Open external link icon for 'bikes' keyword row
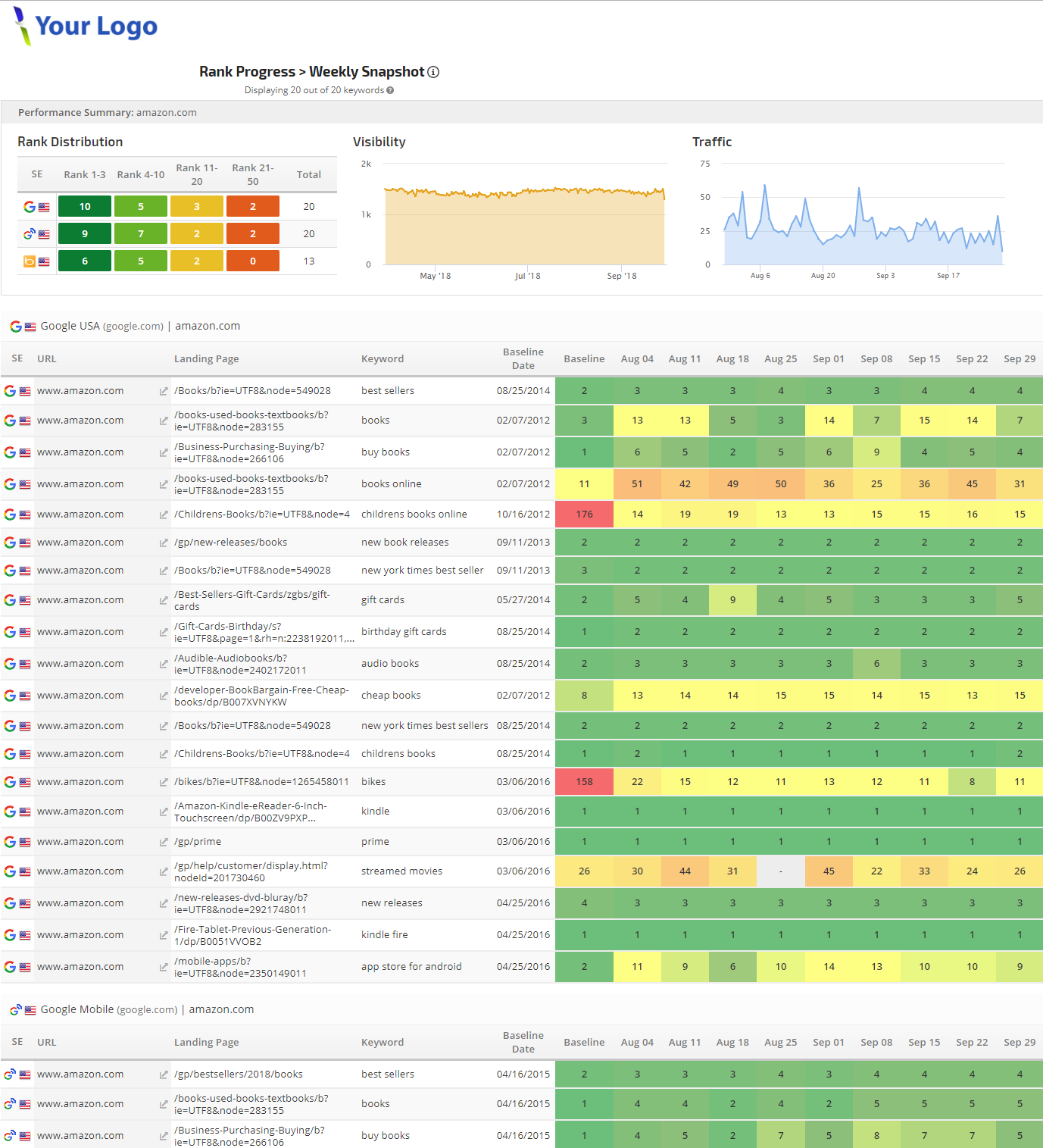 pyautogui.click(x=164, y=782)
